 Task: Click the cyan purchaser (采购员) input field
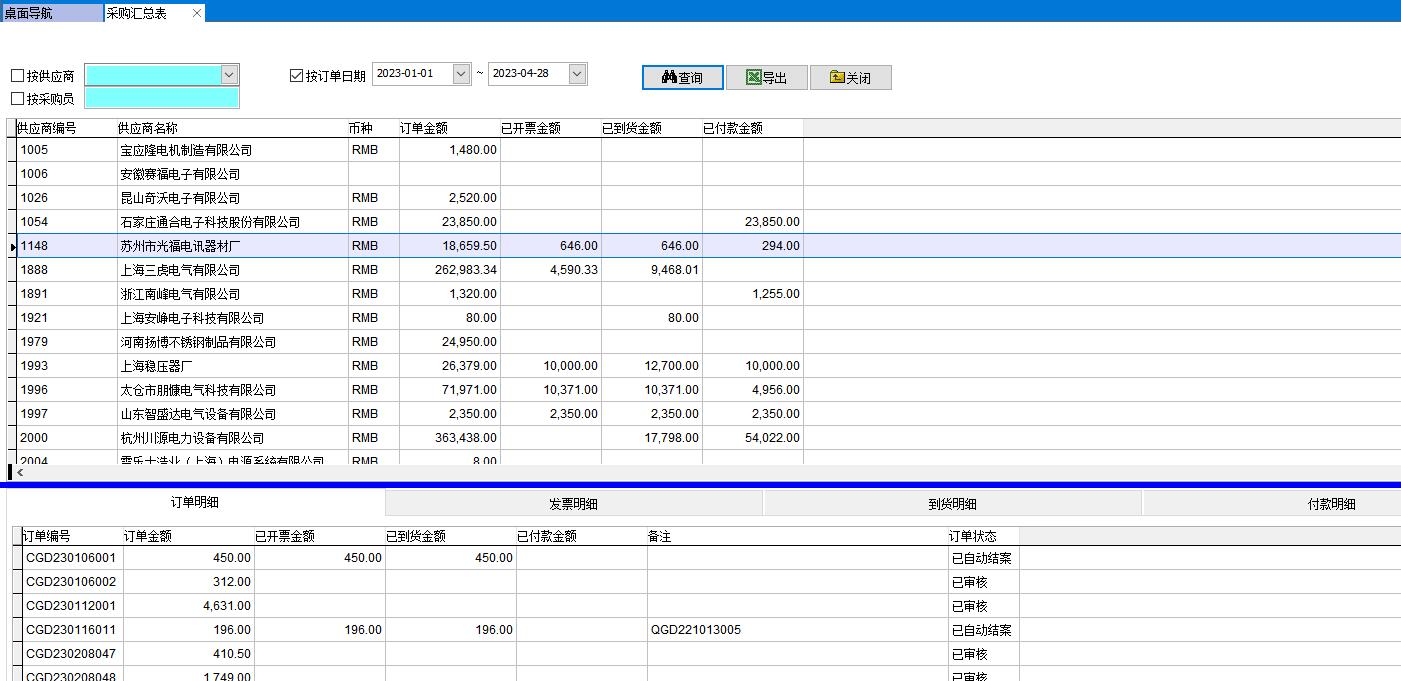pos(162,98)
